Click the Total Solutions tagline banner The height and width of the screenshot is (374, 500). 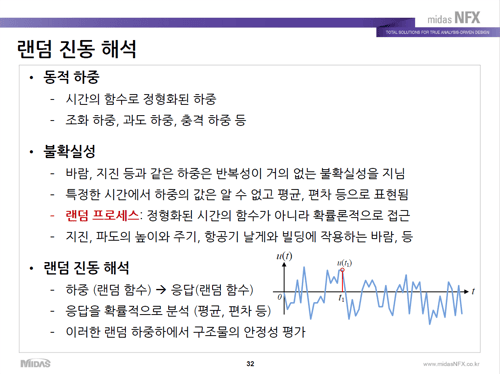coord(438,32)
